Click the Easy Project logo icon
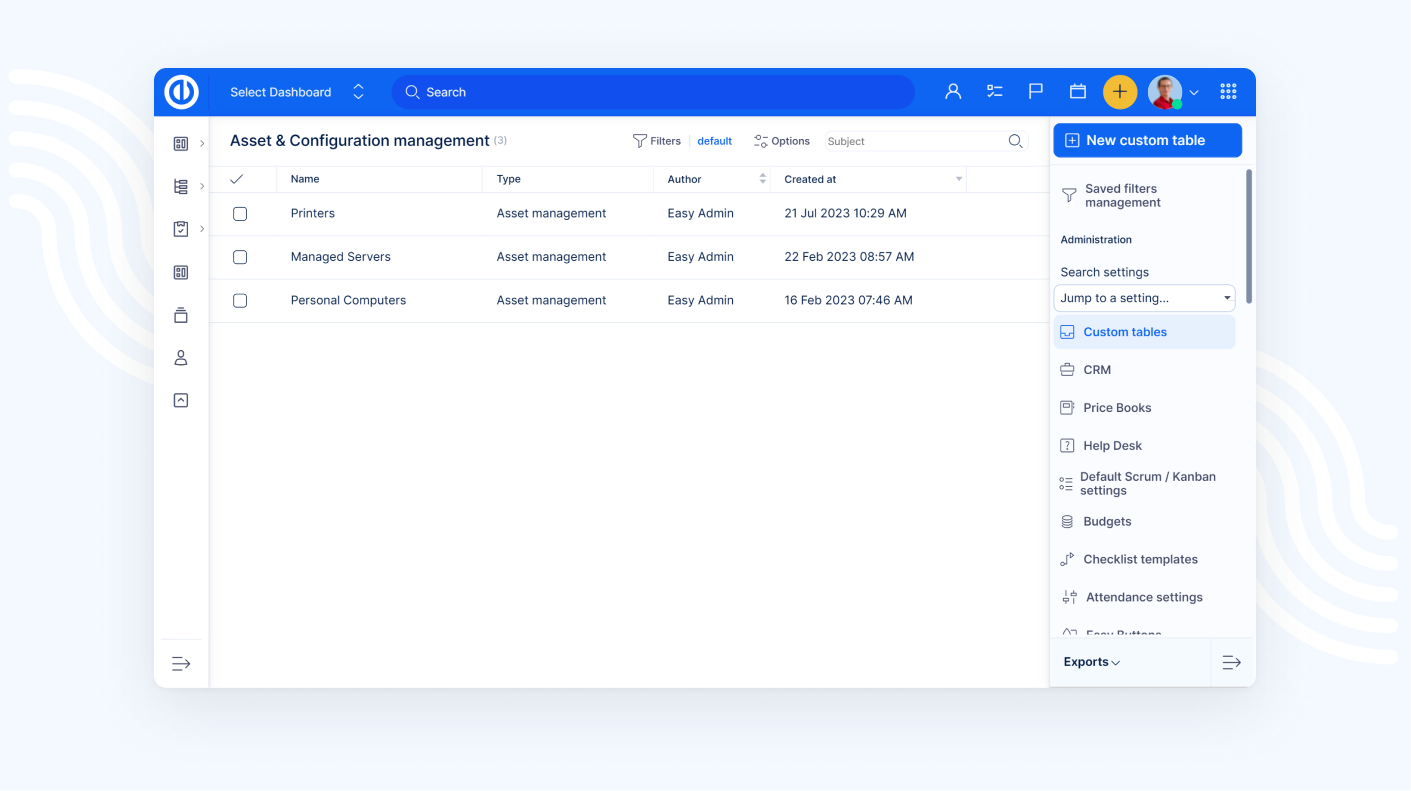The height and width of the screenshot is (791, 1411). point(182,92)
